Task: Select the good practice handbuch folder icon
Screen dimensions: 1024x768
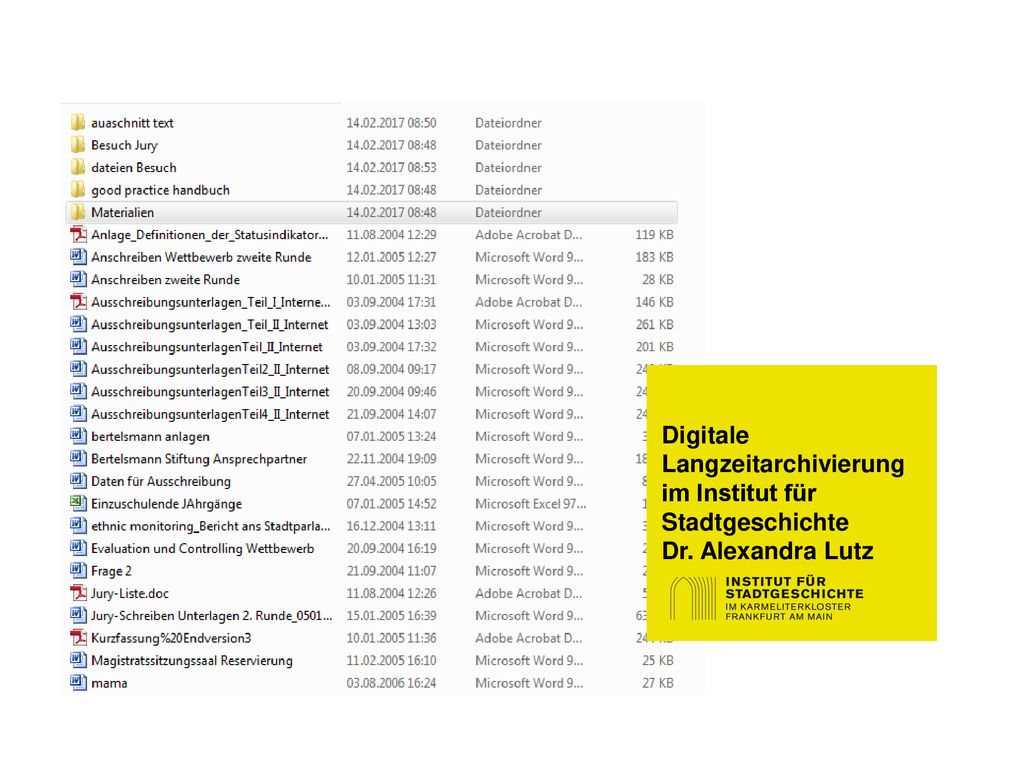Action: point(78,190)
